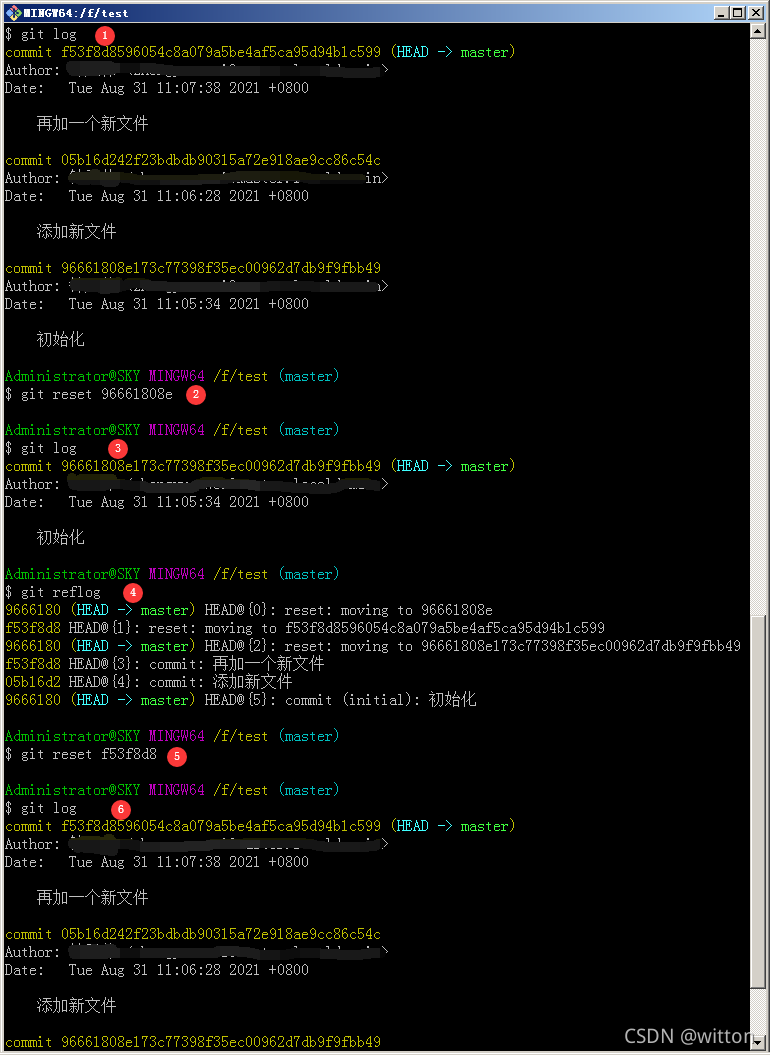770x1055 pixels.
Task: Click the command line 'git reset 96661808e'
Action: coord(88,394)
